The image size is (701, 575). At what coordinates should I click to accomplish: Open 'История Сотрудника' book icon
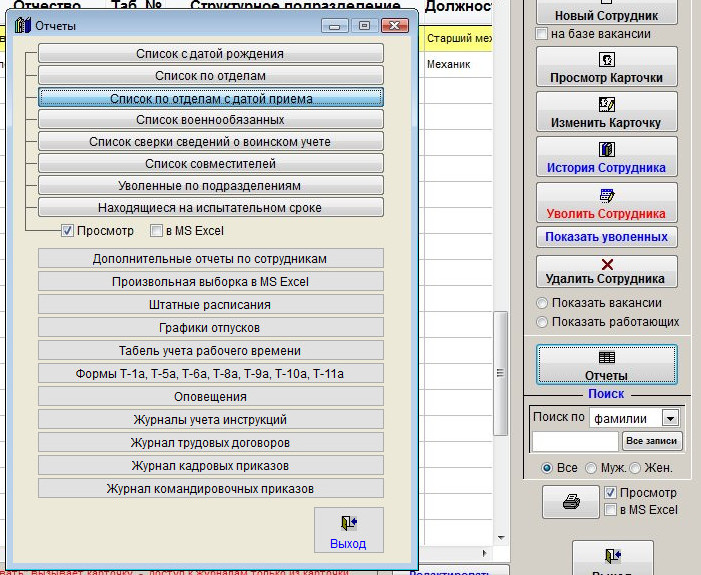pos(607,149)
